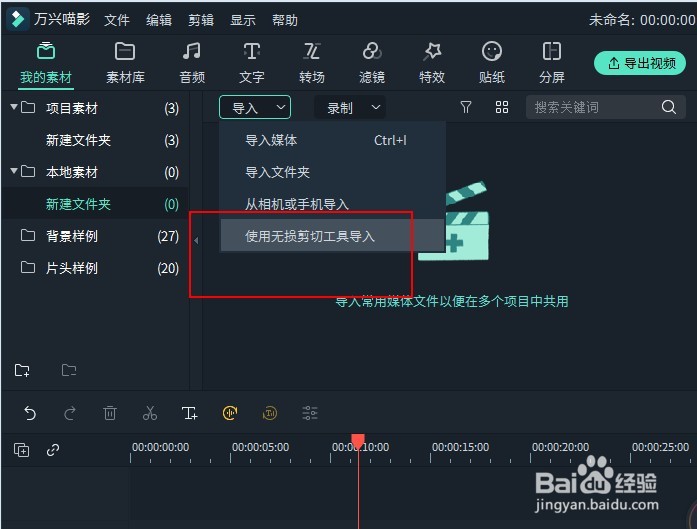Open the 编辑 menu
Screen dimensions: 697x529
pos(159,20)
